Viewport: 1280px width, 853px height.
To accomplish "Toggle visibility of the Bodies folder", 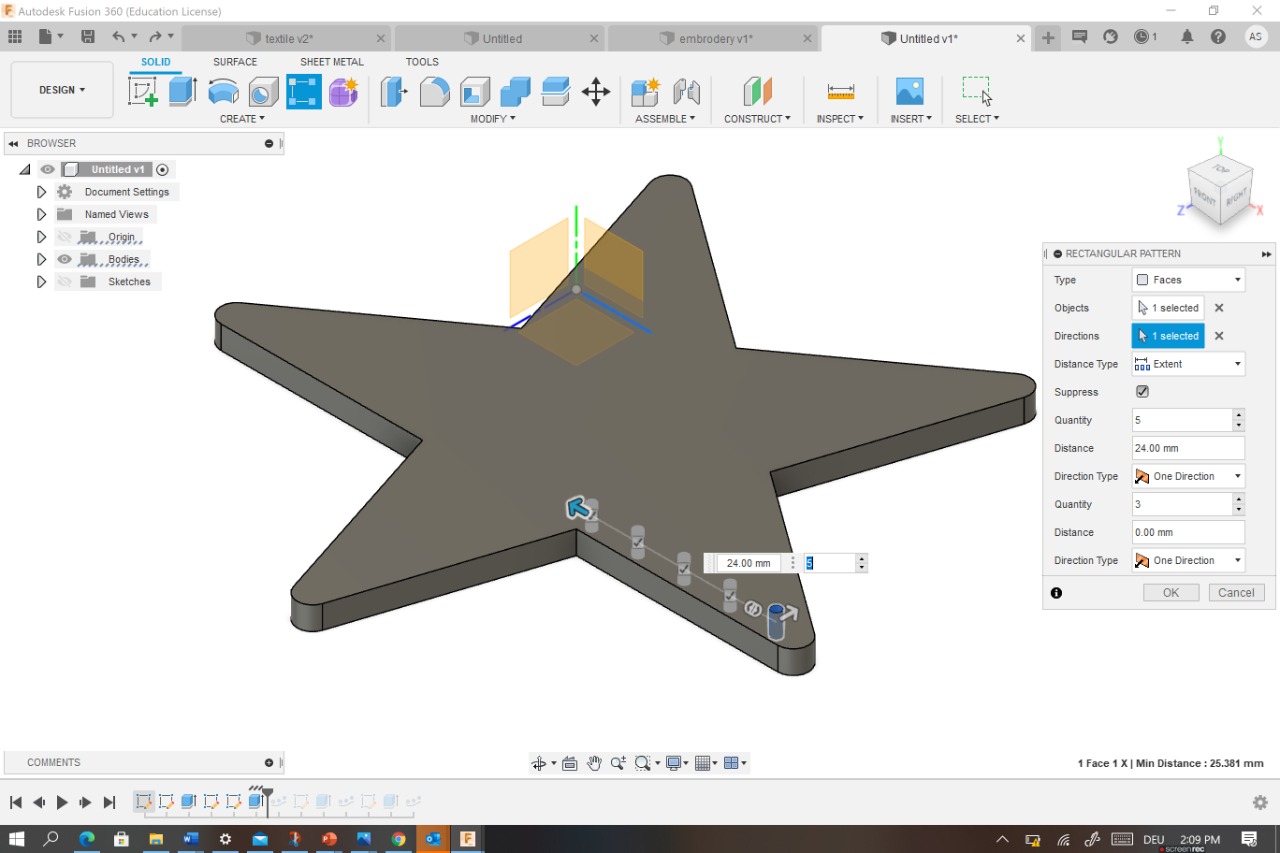I will 65,259.
